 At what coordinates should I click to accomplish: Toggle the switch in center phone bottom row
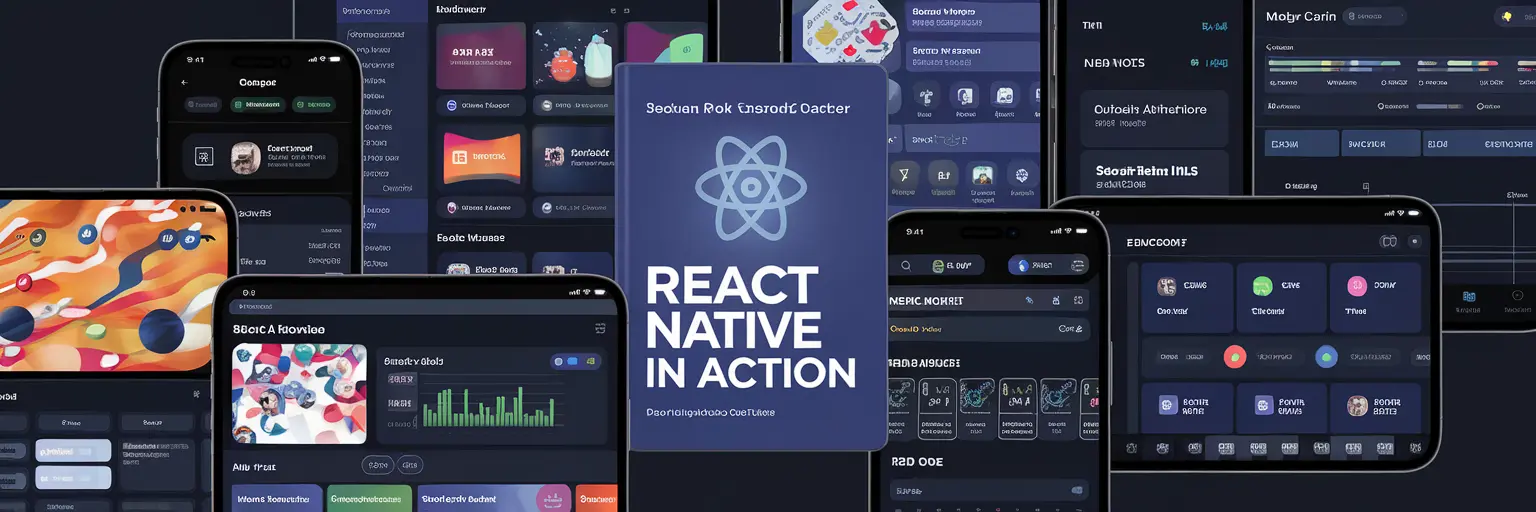click(1077, 490)
